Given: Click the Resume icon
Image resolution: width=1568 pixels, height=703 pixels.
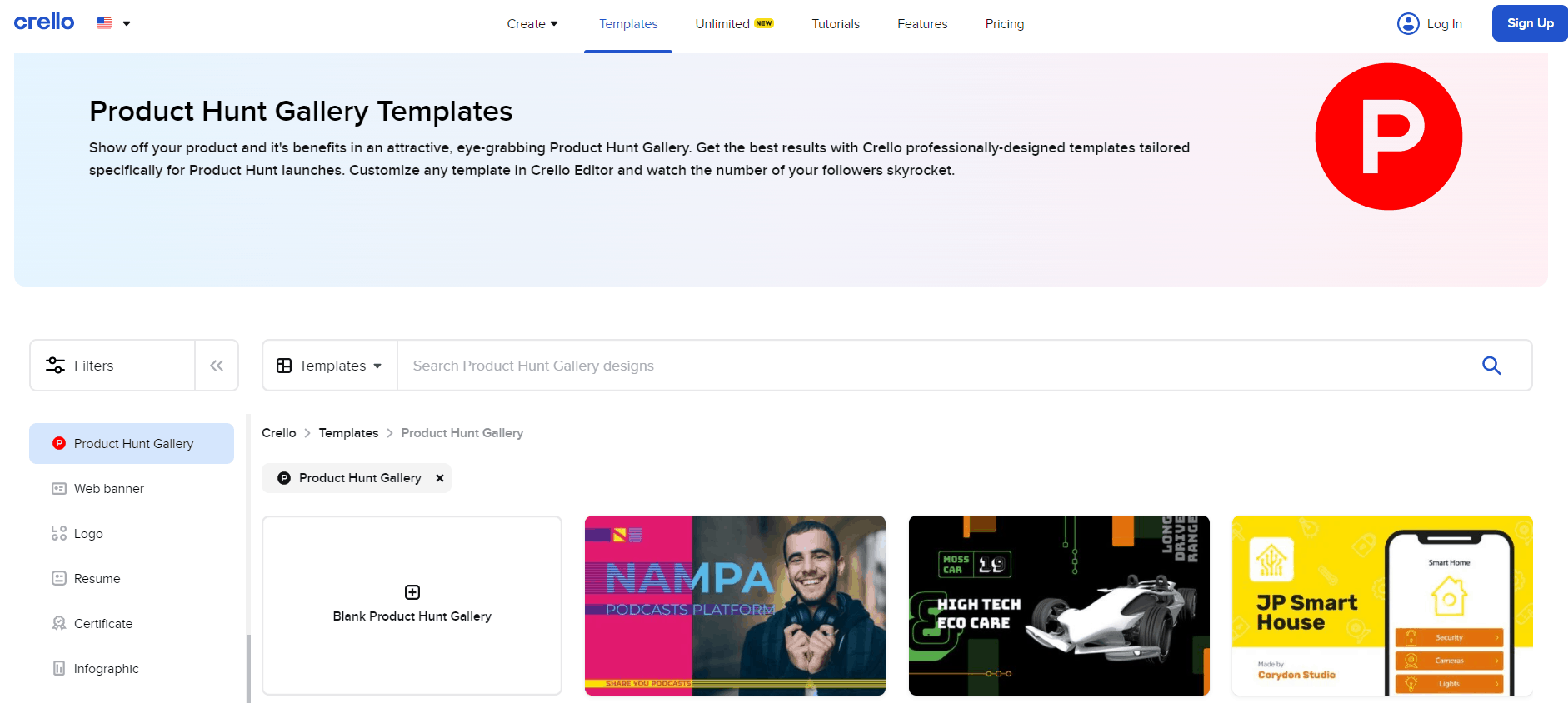Looking at the screenshot, I should (x=59, y=579).
